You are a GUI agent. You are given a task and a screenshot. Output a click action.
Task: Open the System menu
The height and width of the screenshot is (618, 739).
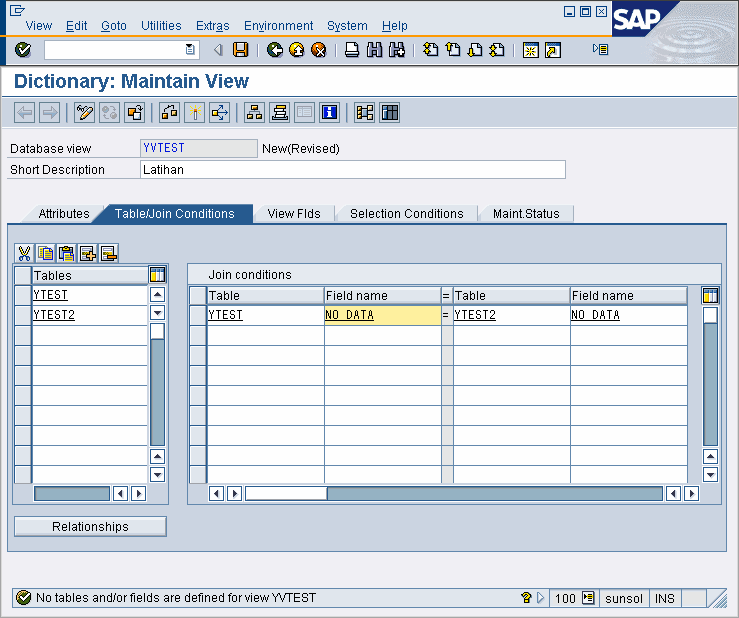point(347,25)
